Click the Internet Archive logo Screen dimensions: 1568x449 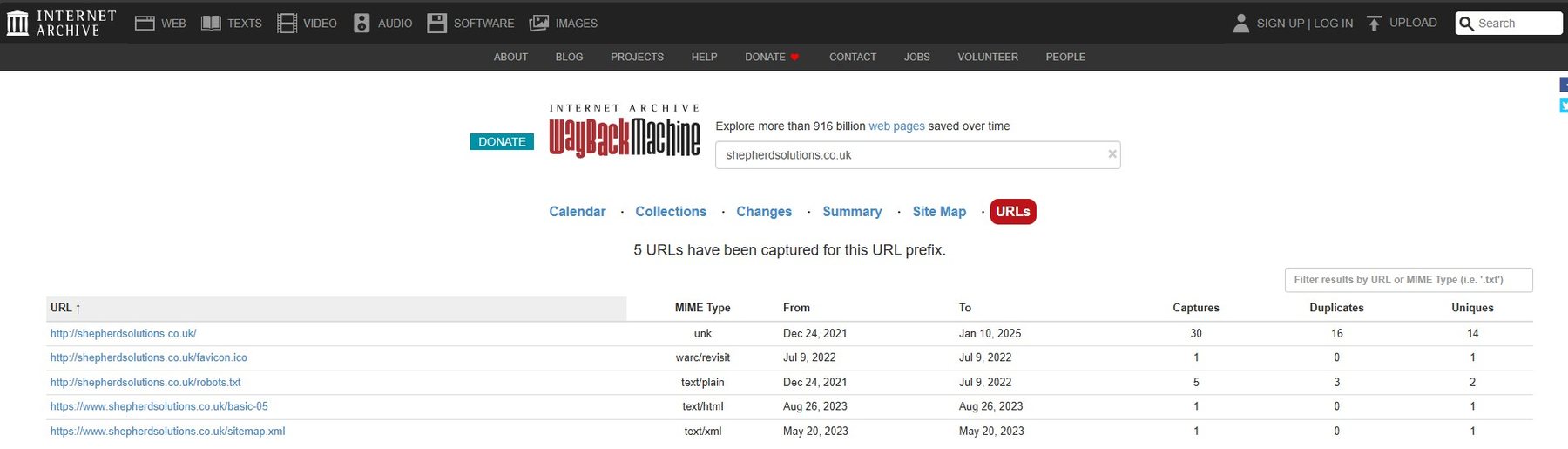62,23
